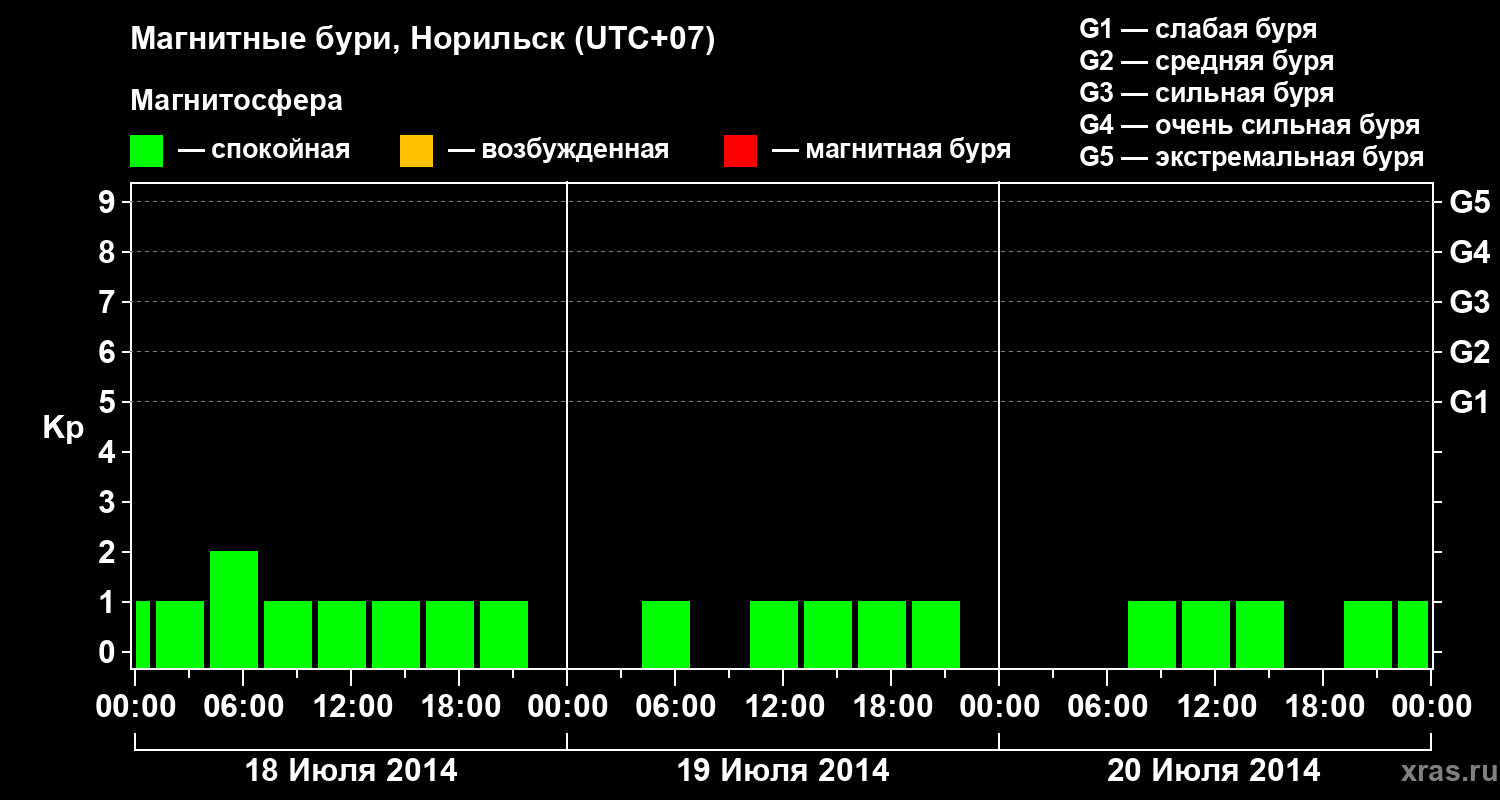Screen dimensions: 1500x800
Task: Click the tall Kp 2 bar on 18 Июля
Action: (234, 609)
